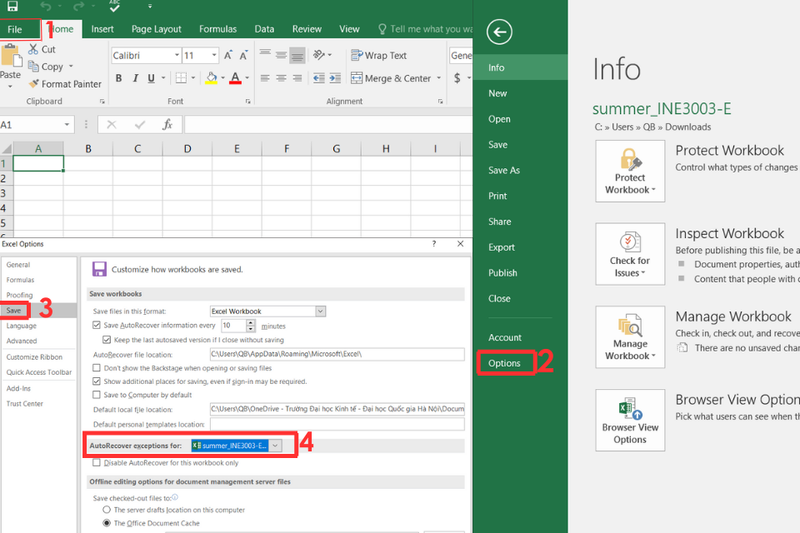Open Save files in this format dropdown
800x533 pixels.
(320, 311)
